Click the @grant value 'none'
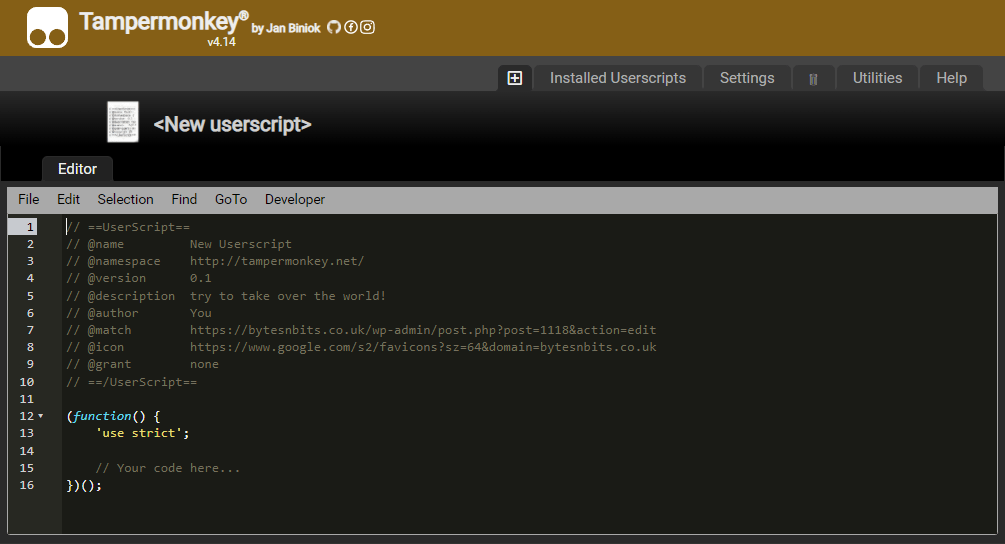Viewport: 1005px width, 544px height. [204, 364]
